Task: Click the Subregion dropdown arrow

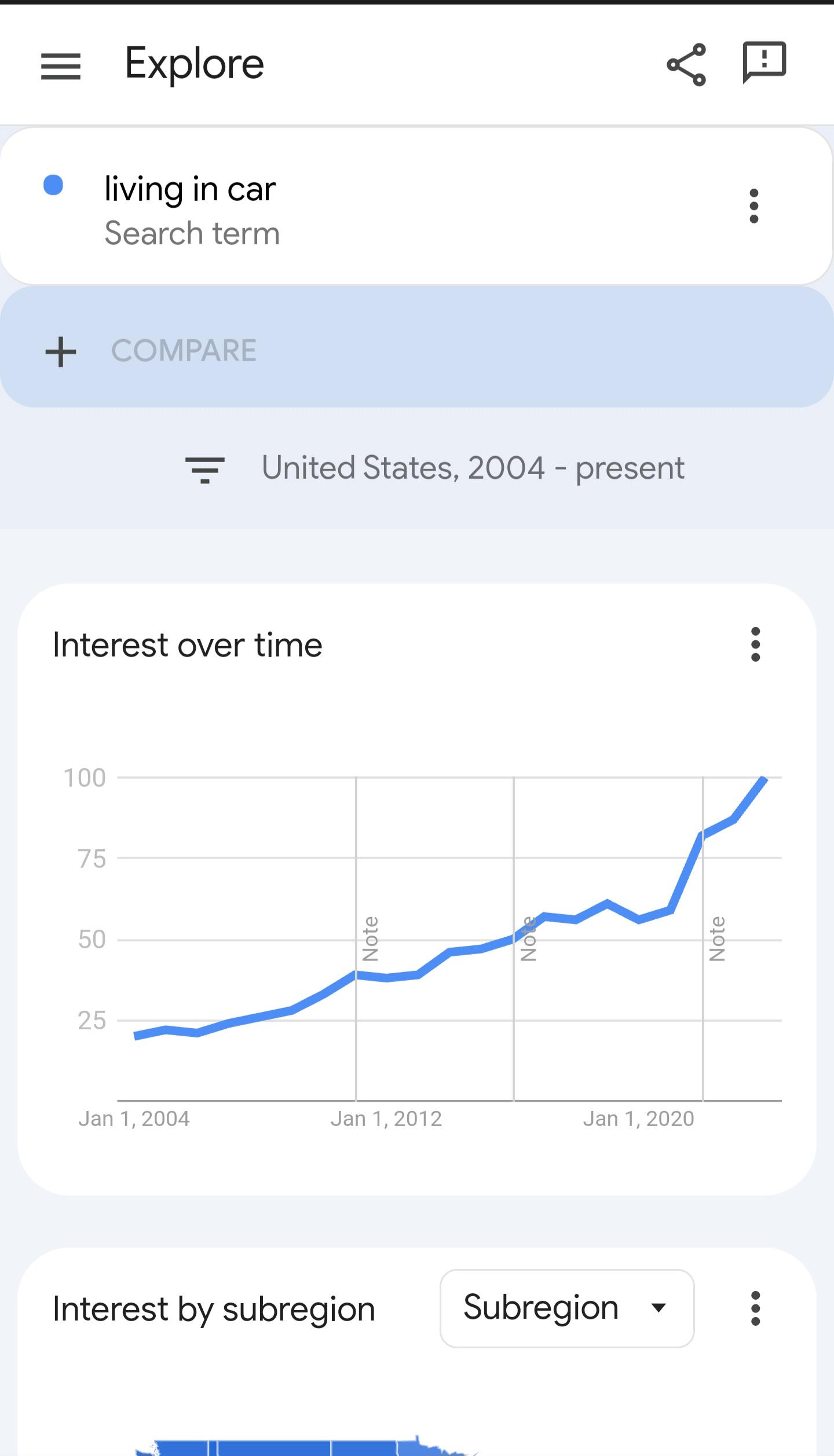Action: (x=659, y=1308)
